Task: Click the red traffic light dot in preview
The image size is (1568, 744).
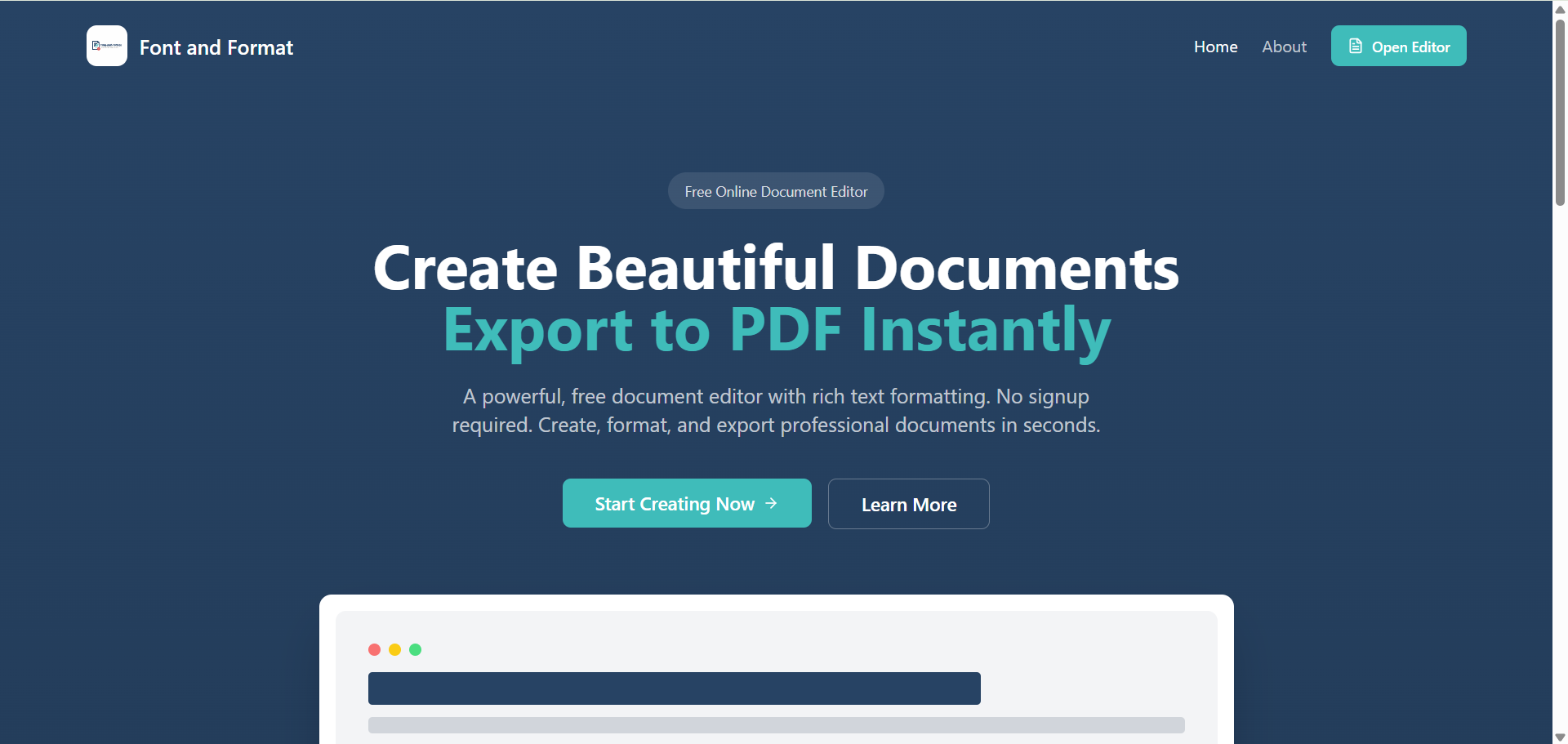Action: tap(375, 649)
